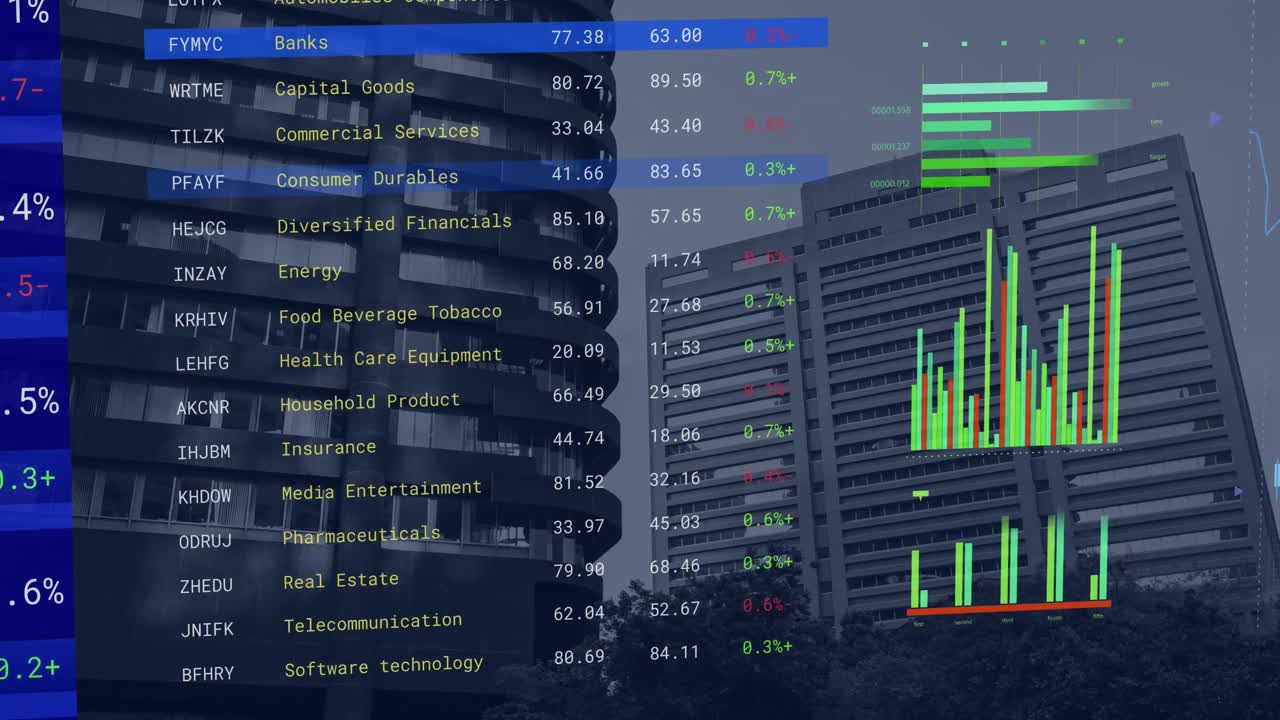Select the BFHRY Software technology row
This screenshot has width=1280, height=720.
click(x=383, y=664)
